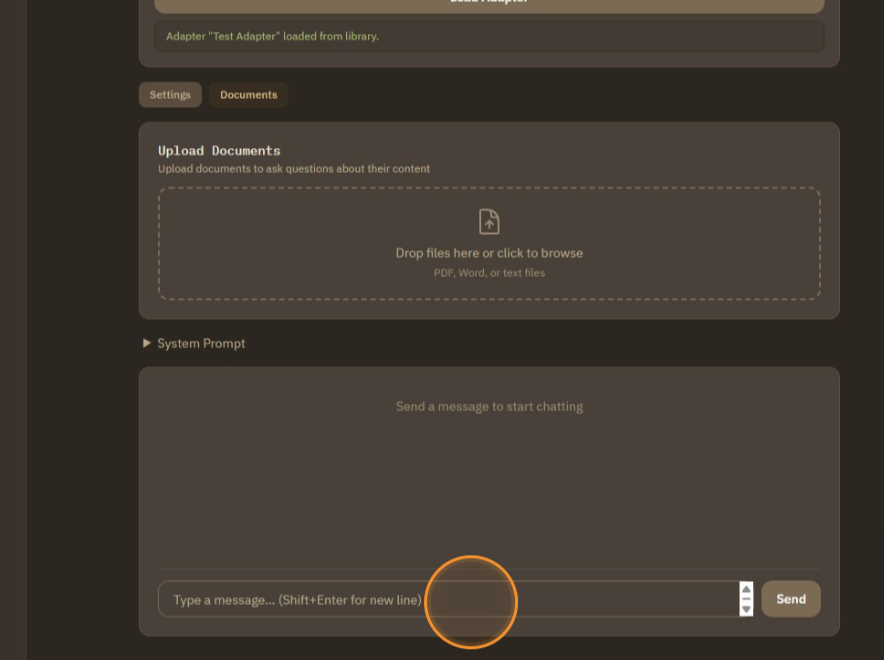Click the stepper down arrow beside Send
The width and height of the screenshot is (884, 660).
point(746,608)
